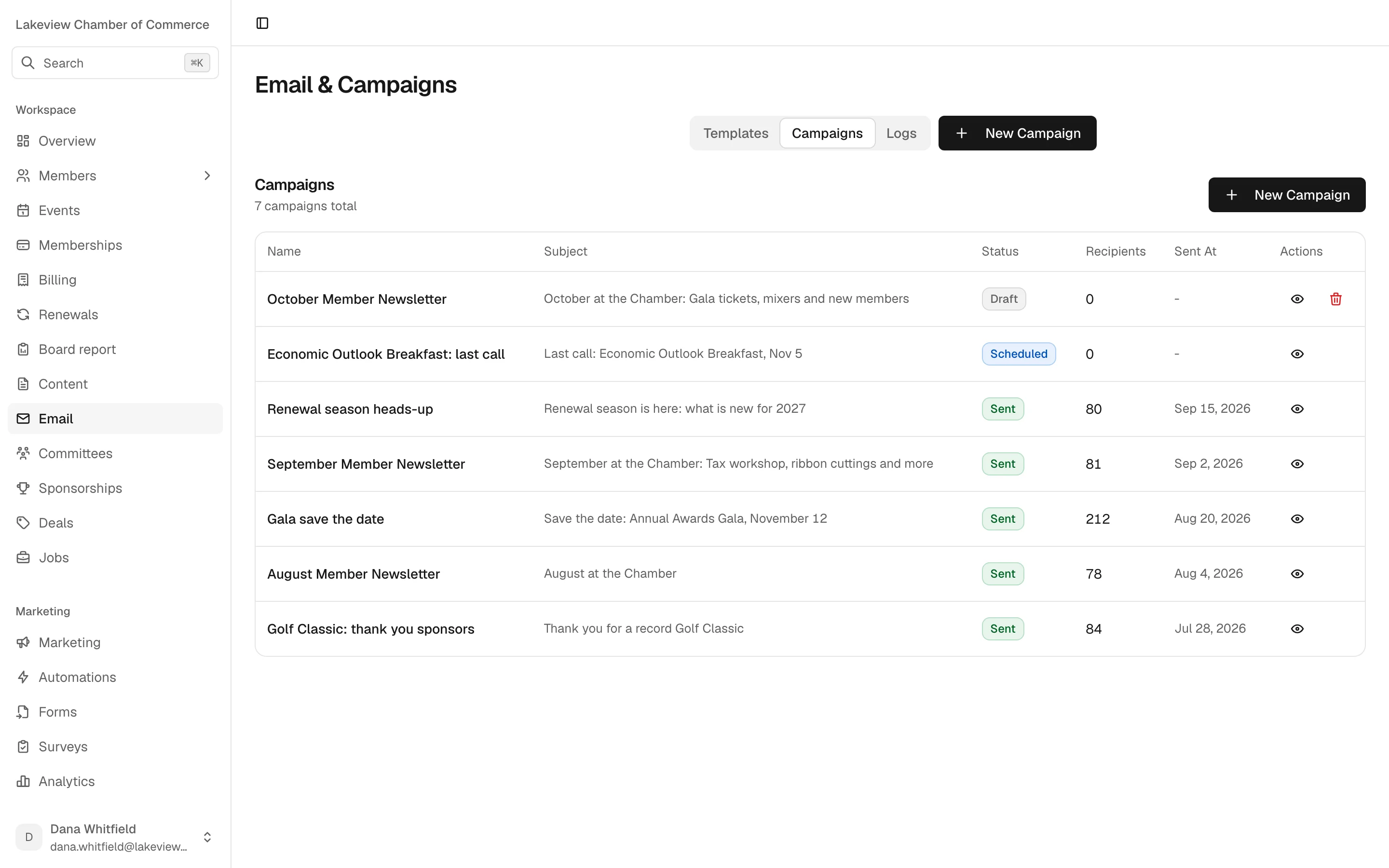The height and width of the screenshot is (868, 1389).
Task: Click the Email envelope icon
Action: pyautogui.click(x=23, y=419)
